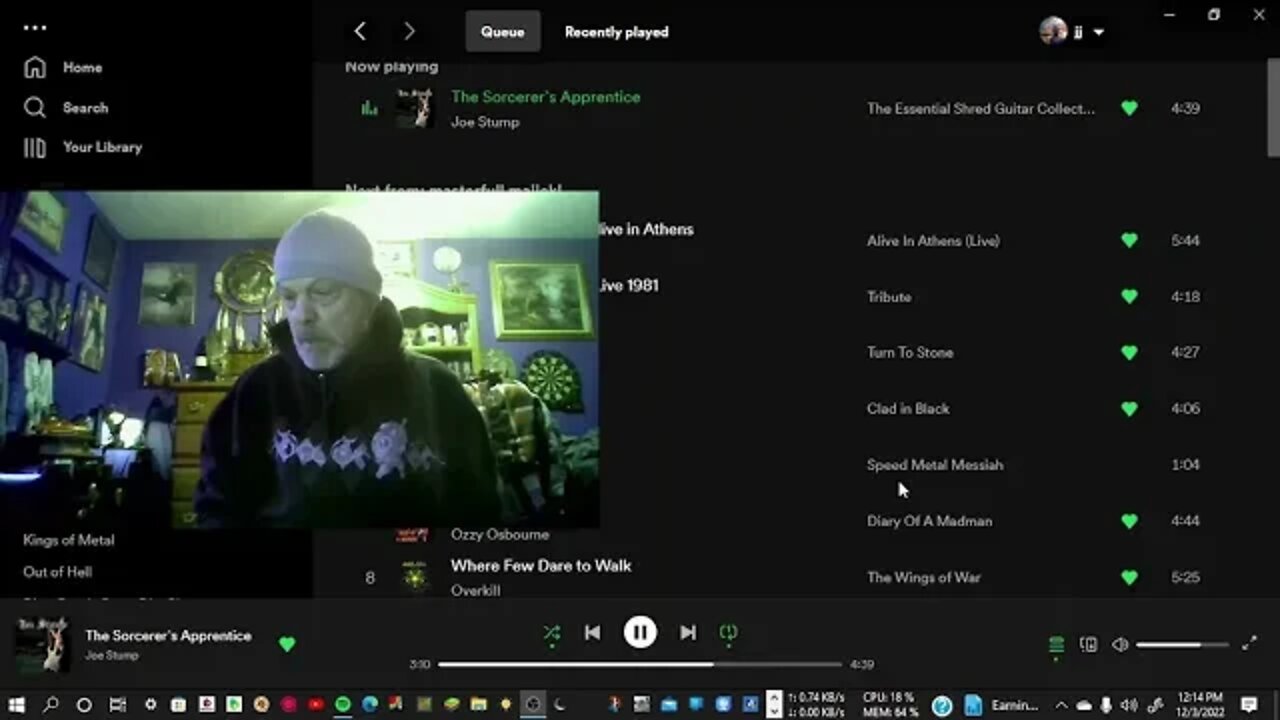Click The Sorcerer's Apprentice title in player bar
Image resolution: width=1280 pixels, height=720 pixels.
coord(168,636)
